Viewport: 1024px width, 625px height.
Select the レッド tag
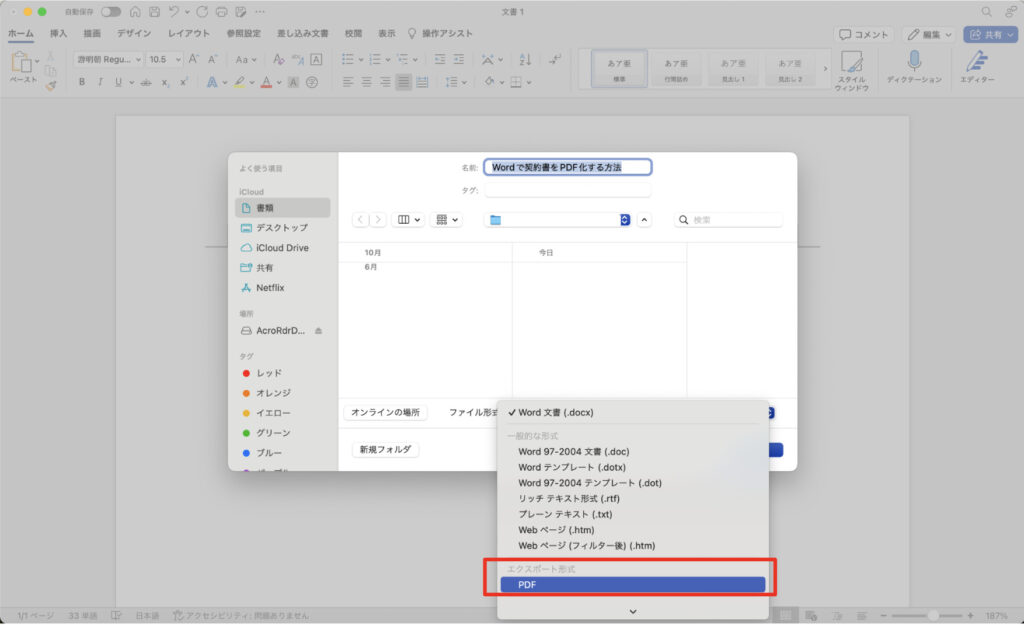point(263,374)
